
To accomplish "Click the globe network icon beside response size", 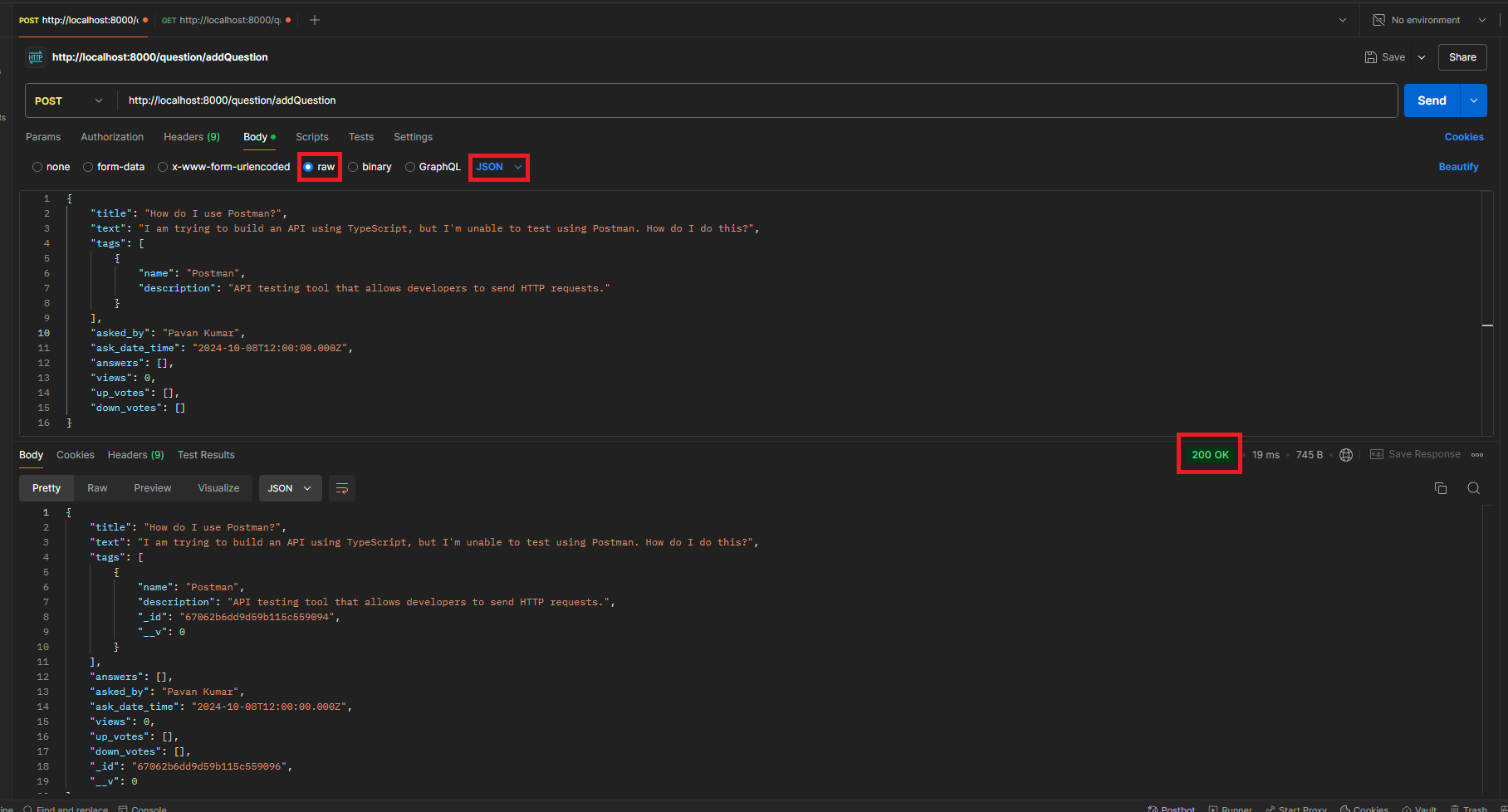I will pos(1346,455).
